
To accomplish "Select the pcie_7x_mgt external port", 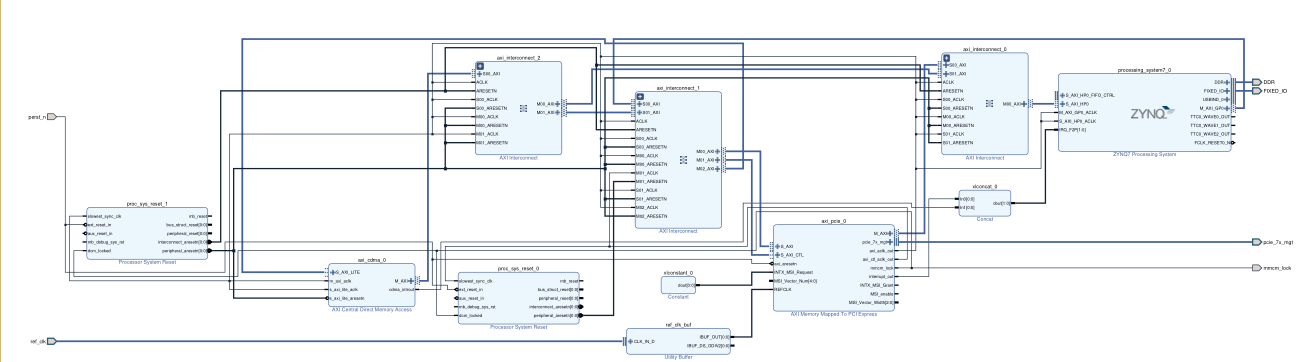I will 1257,242.
